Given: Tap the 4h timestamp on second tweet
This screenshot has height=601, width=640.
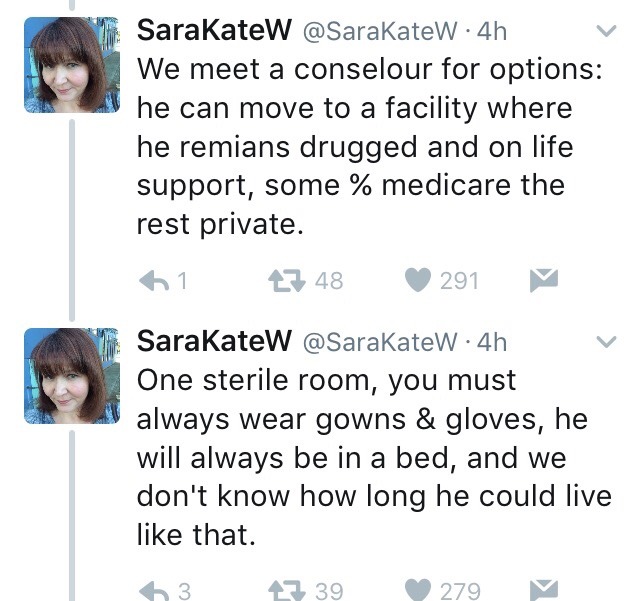Looking at the screenshot, I should (492, 342).
